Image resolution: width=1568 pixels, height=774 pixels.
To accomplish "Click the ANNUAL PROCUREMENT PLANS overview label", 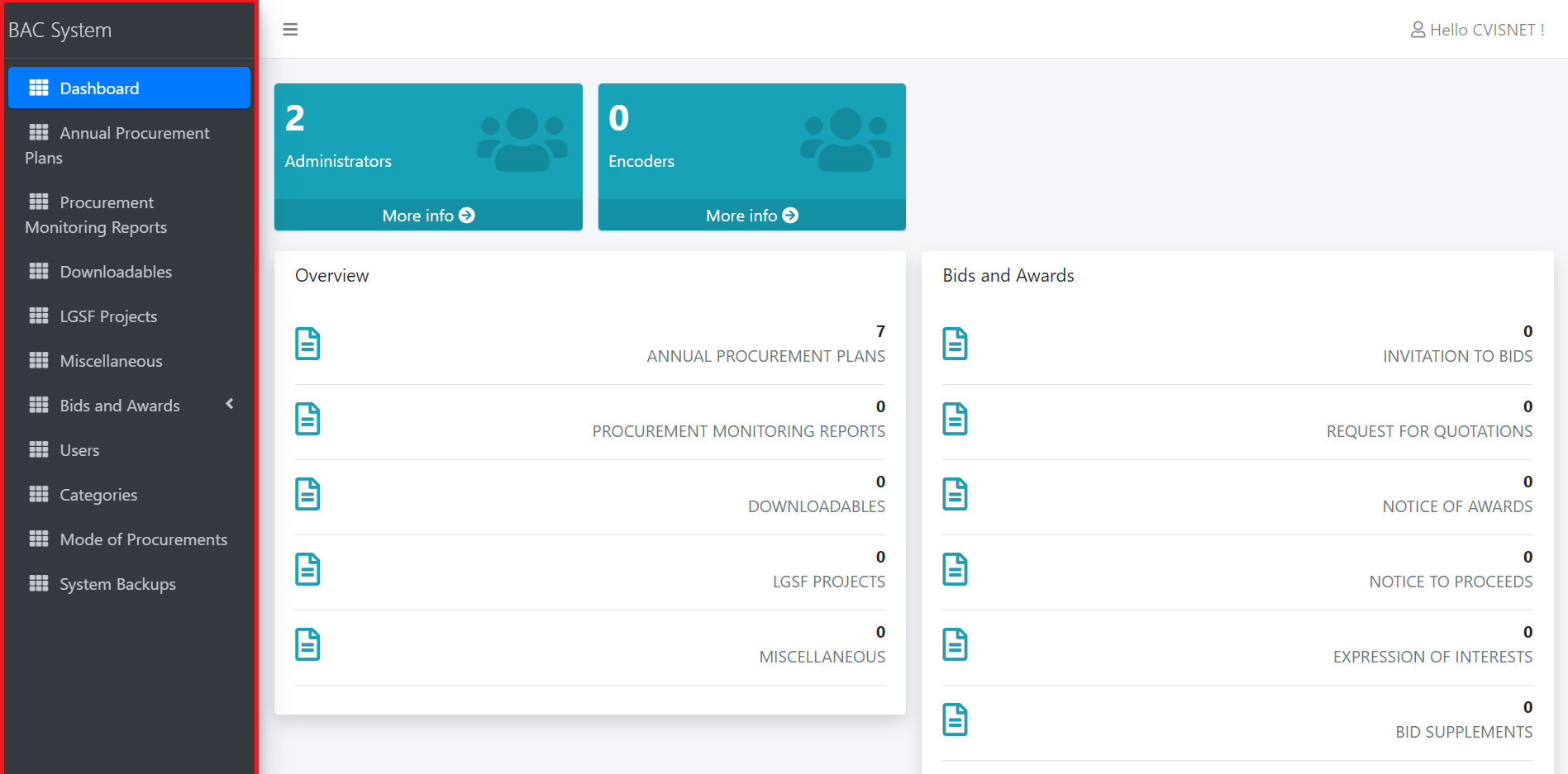I will [x=765, y=356].
